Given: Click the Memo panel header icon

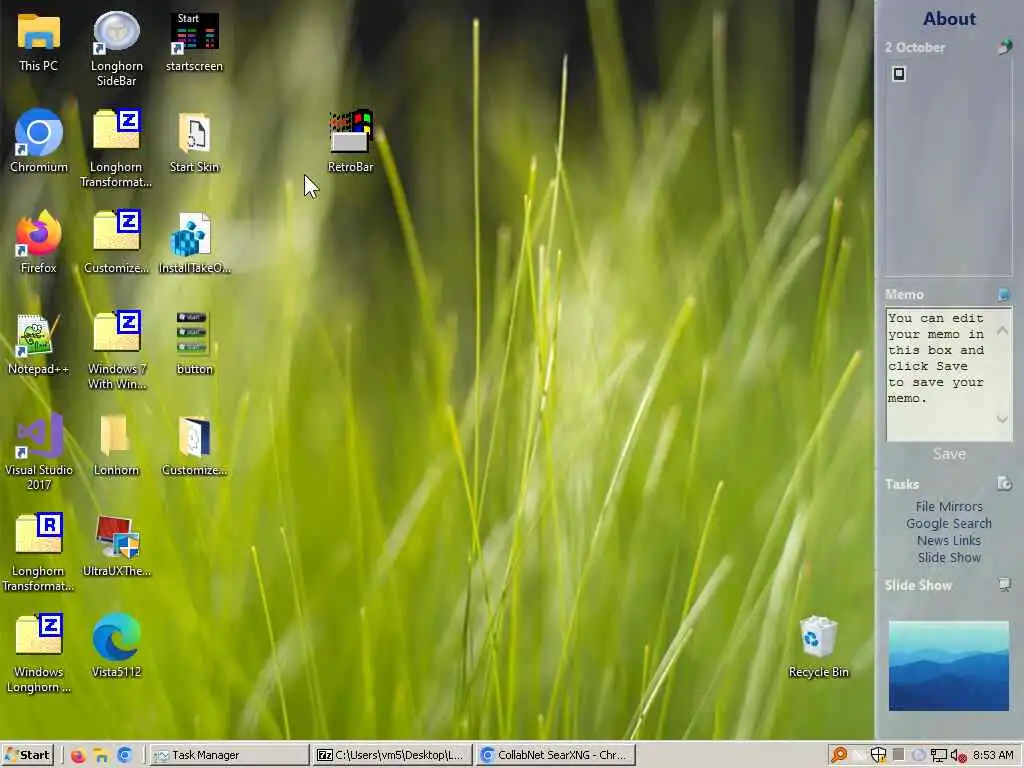Looking at the screenshot, I should (x=1004, y=295).
